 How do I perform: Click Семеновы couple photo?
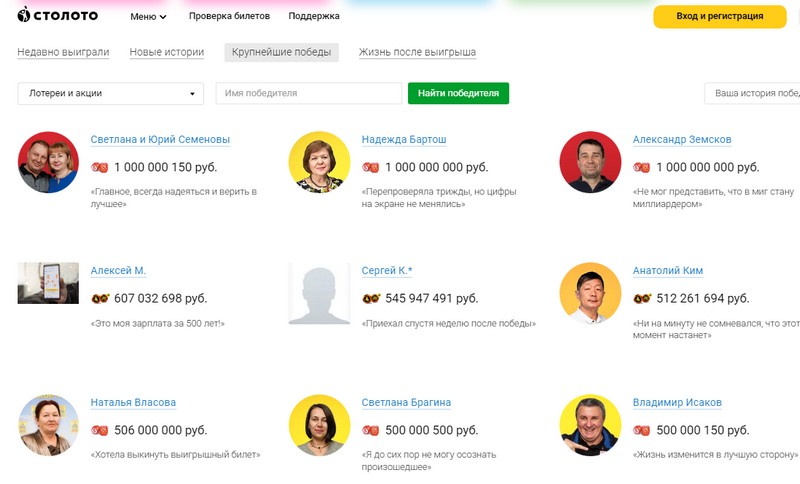pyautogui.click(x=48, y=162)
